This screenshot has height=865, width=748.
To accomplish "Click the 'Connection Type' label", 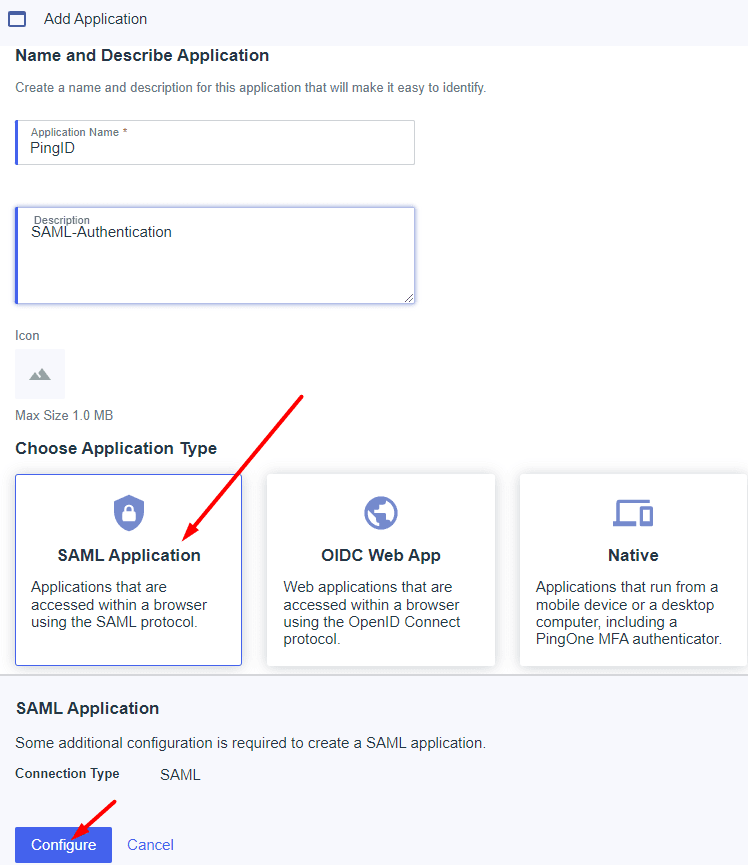I will click(x=67, y=773).
